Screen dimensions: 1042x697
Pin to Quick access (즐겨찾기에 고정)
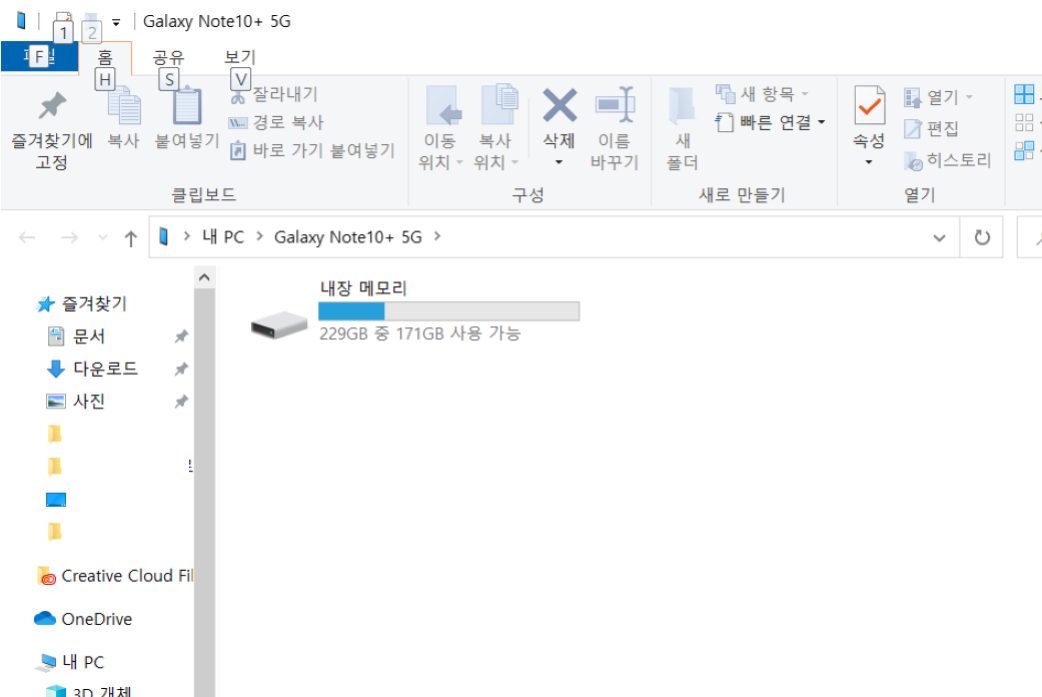click(x=52, y=130)
